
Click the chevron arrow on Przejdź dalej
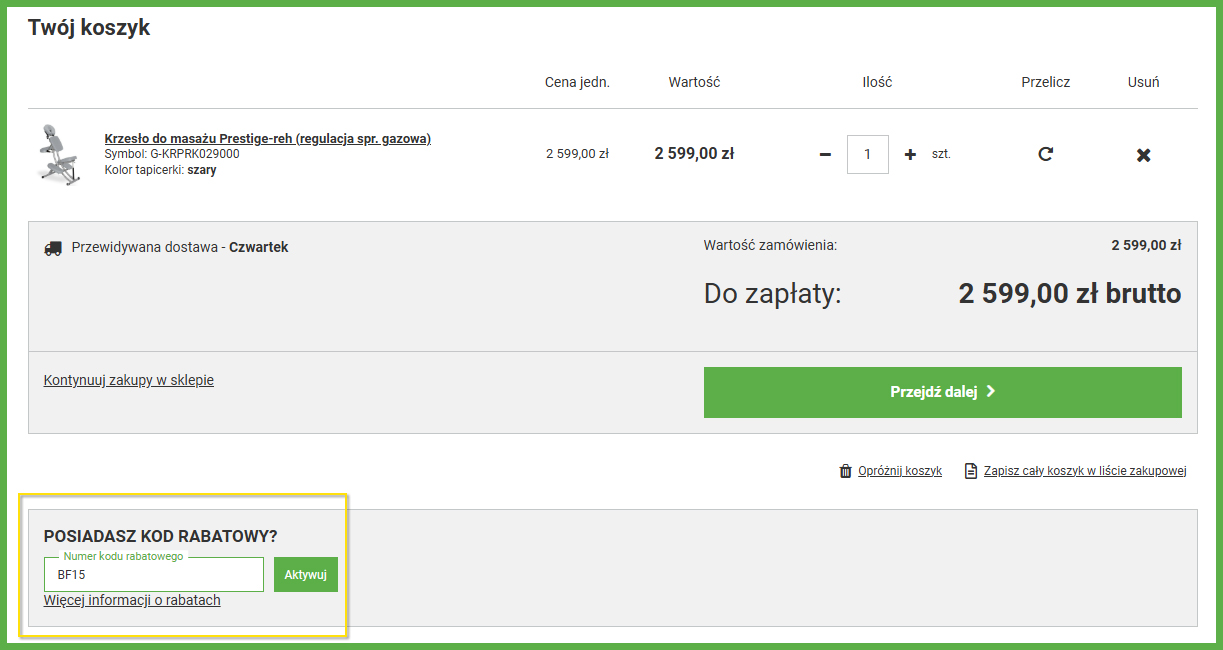[991, 392]
